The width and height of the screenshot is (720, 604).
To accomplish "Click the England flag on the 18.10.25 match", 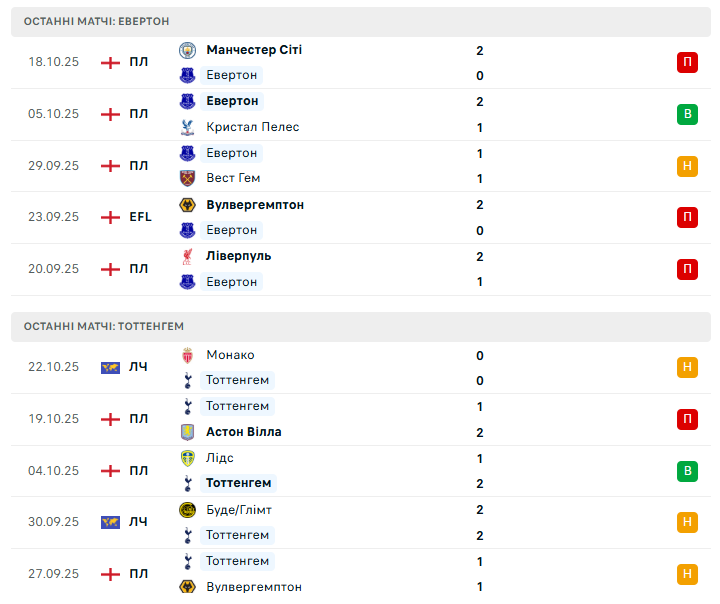I will coord(110,62).
